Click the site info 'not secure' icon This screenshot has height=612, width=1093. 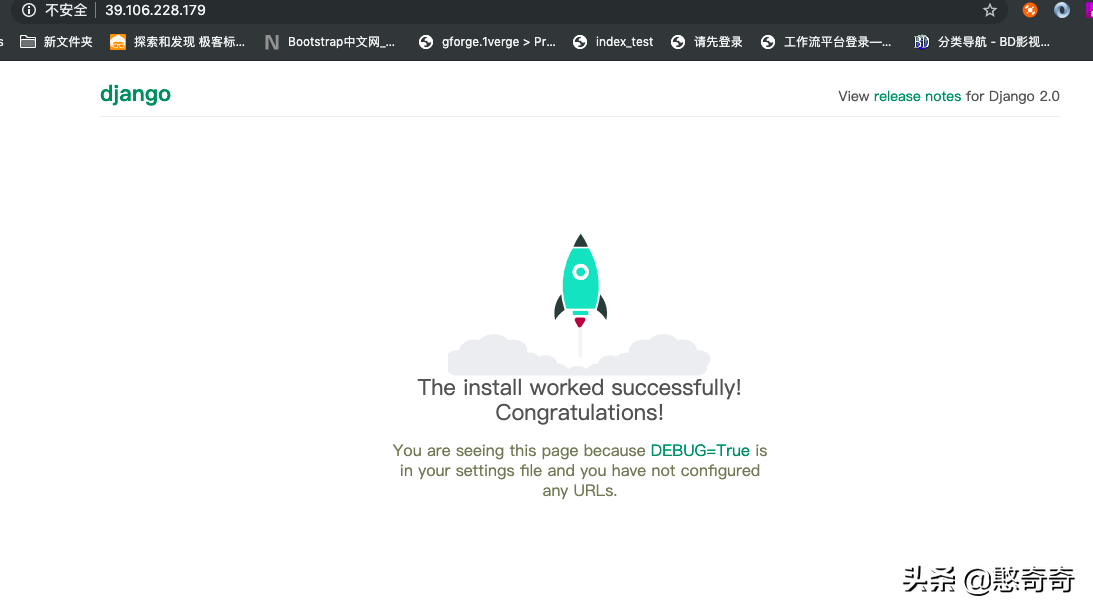point(28,10)
